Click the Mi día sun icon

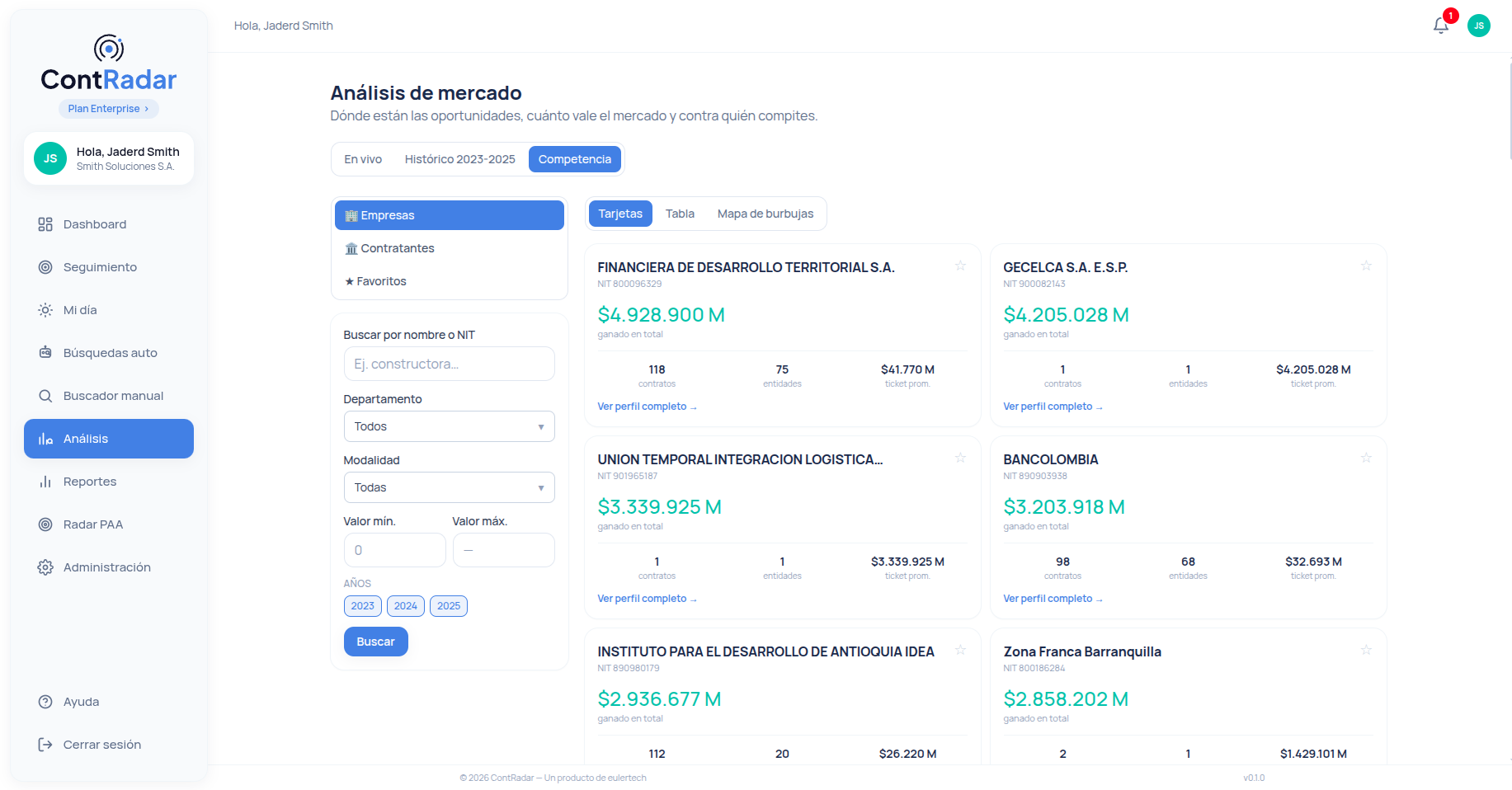tap(45, 310)
